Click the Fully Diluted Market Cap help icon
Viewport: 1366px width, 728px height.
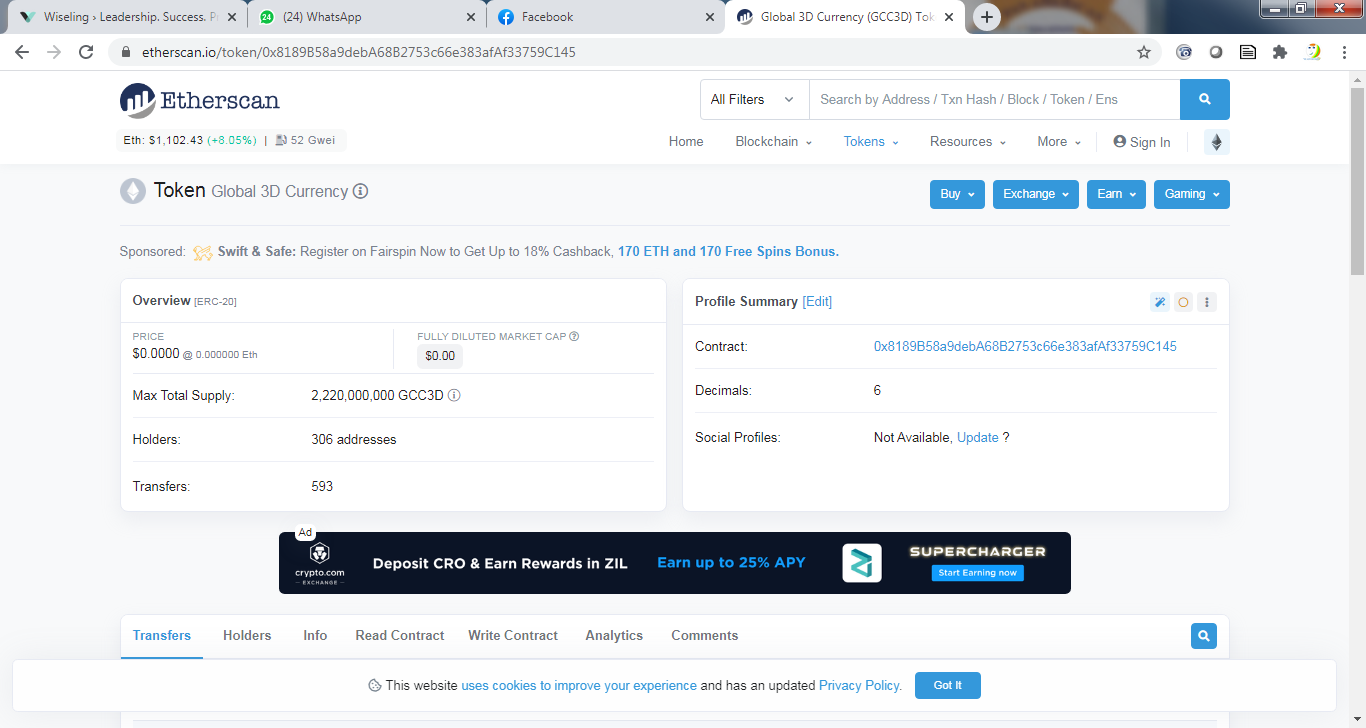[574, 337]
